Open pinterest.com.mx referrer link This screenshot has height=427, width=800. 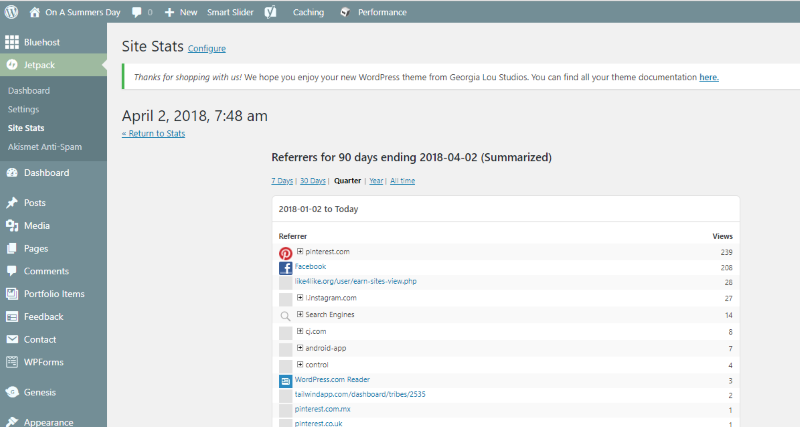(322, 409)
